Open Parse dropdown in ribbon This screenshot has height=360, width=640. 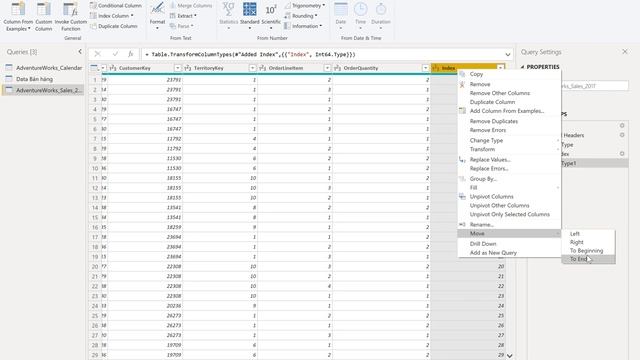click(182, 26)
